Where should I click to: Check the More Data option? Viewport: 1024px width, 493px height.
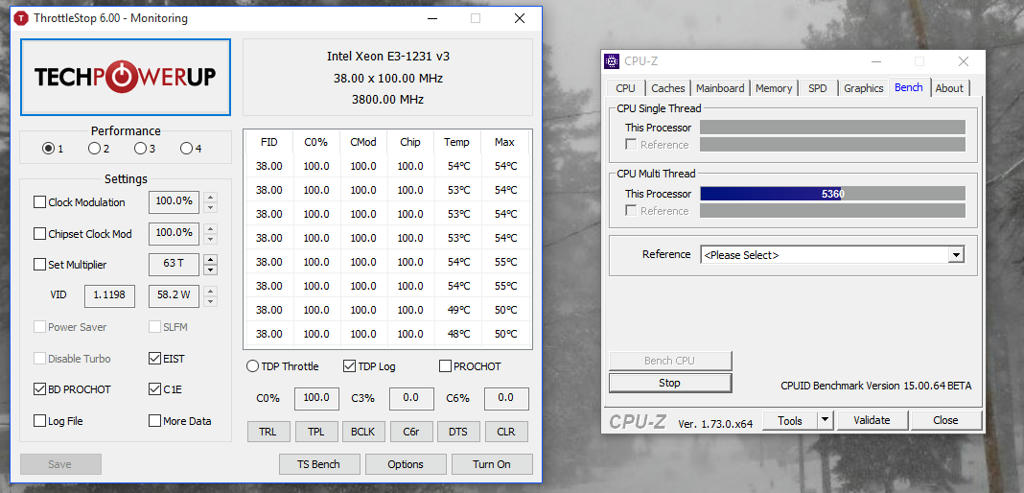tap(155, 421)
